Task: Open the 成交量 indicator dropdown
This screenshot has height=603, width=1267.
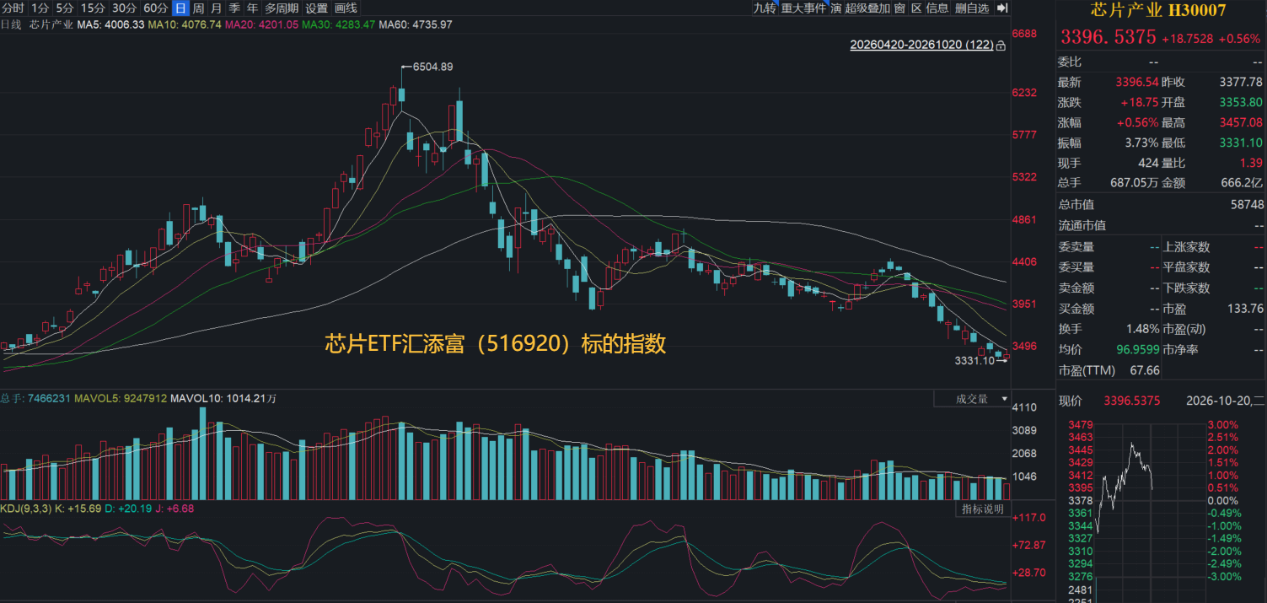Action: coord(972,399)
